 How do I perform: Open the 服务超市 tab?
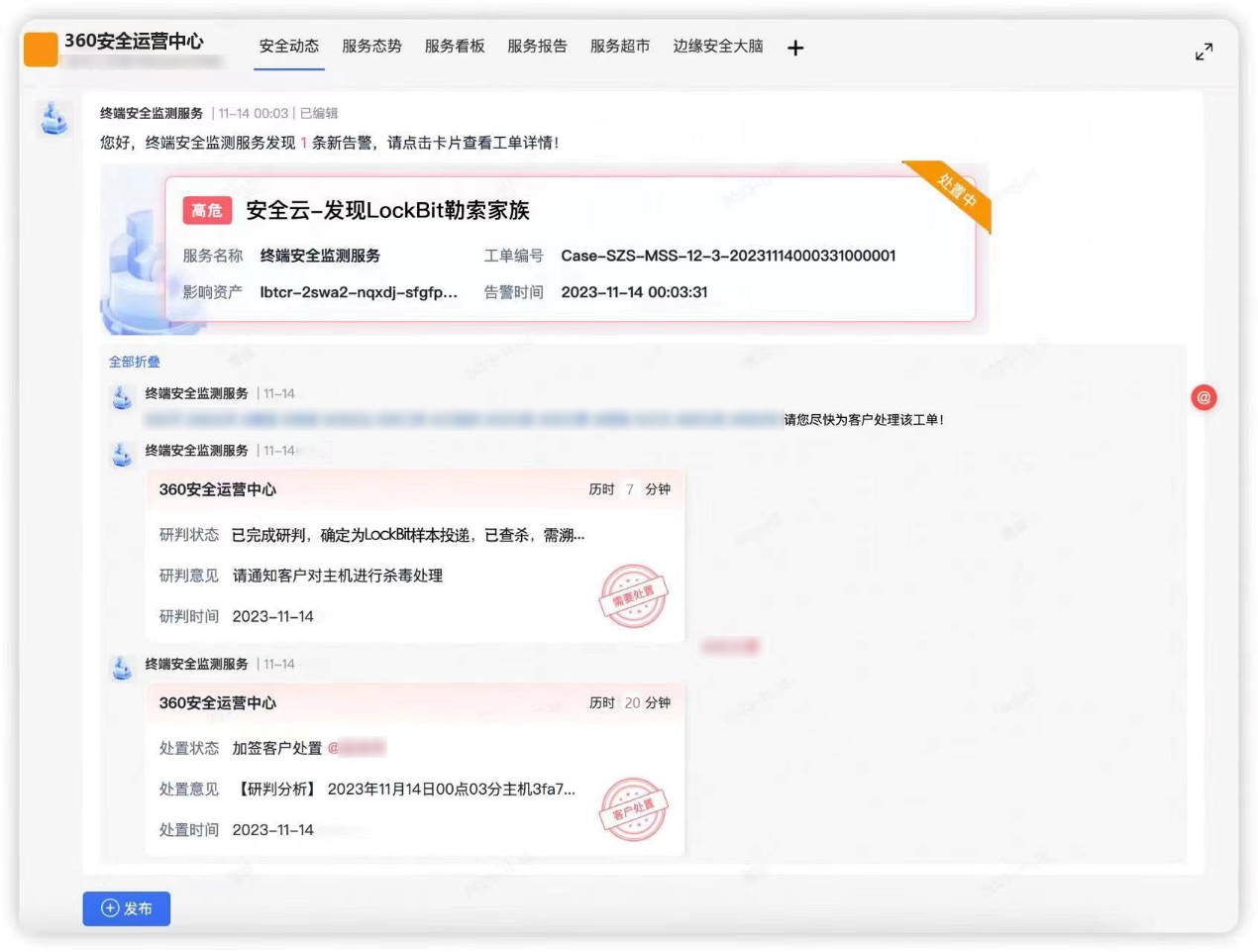click(x=620, y=47)
